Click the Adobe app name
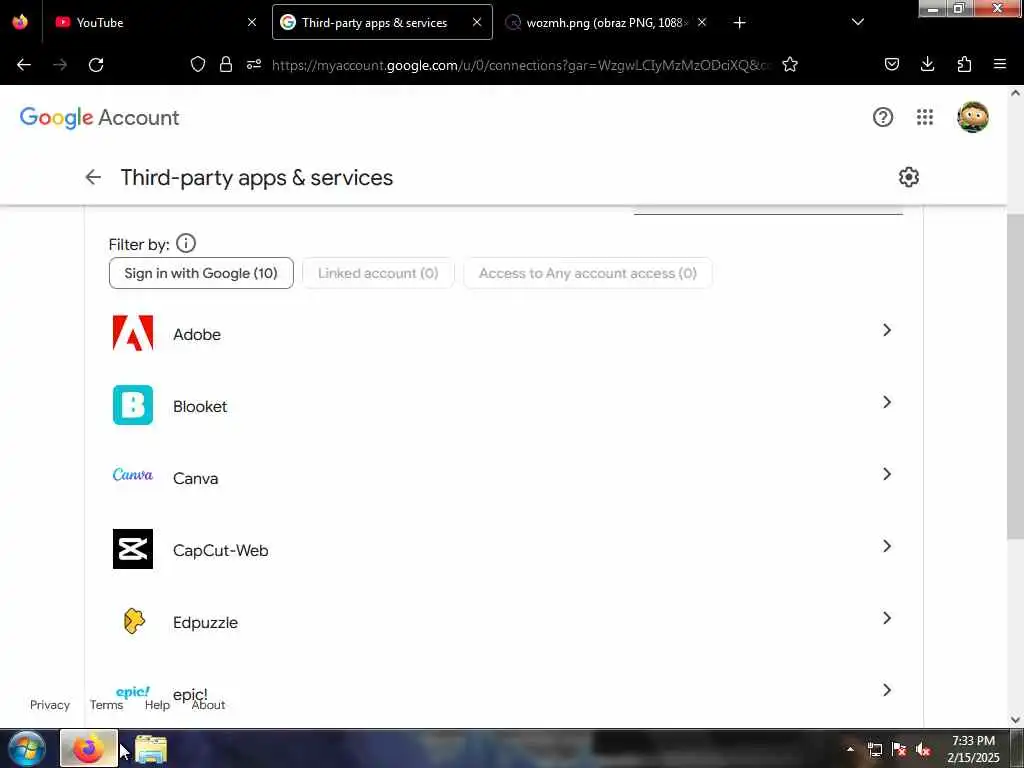Viewport: 1024px width, 768px height. 197,334
